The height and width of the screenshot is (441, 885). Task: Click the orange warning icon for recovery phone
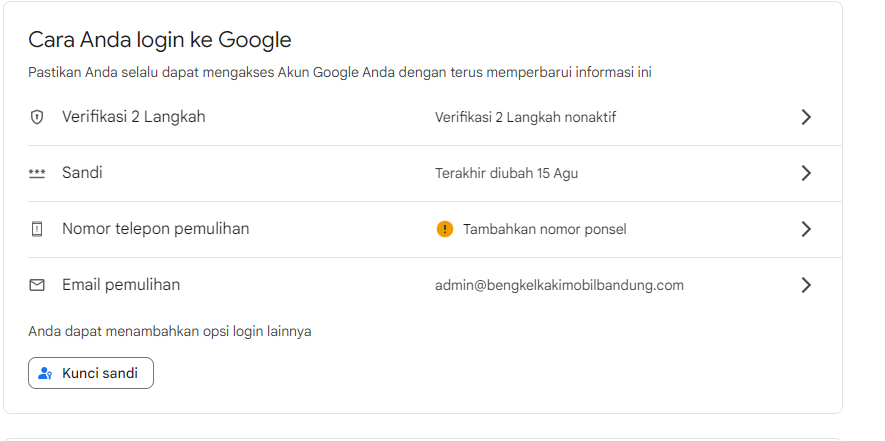click(x=445, y=229)
